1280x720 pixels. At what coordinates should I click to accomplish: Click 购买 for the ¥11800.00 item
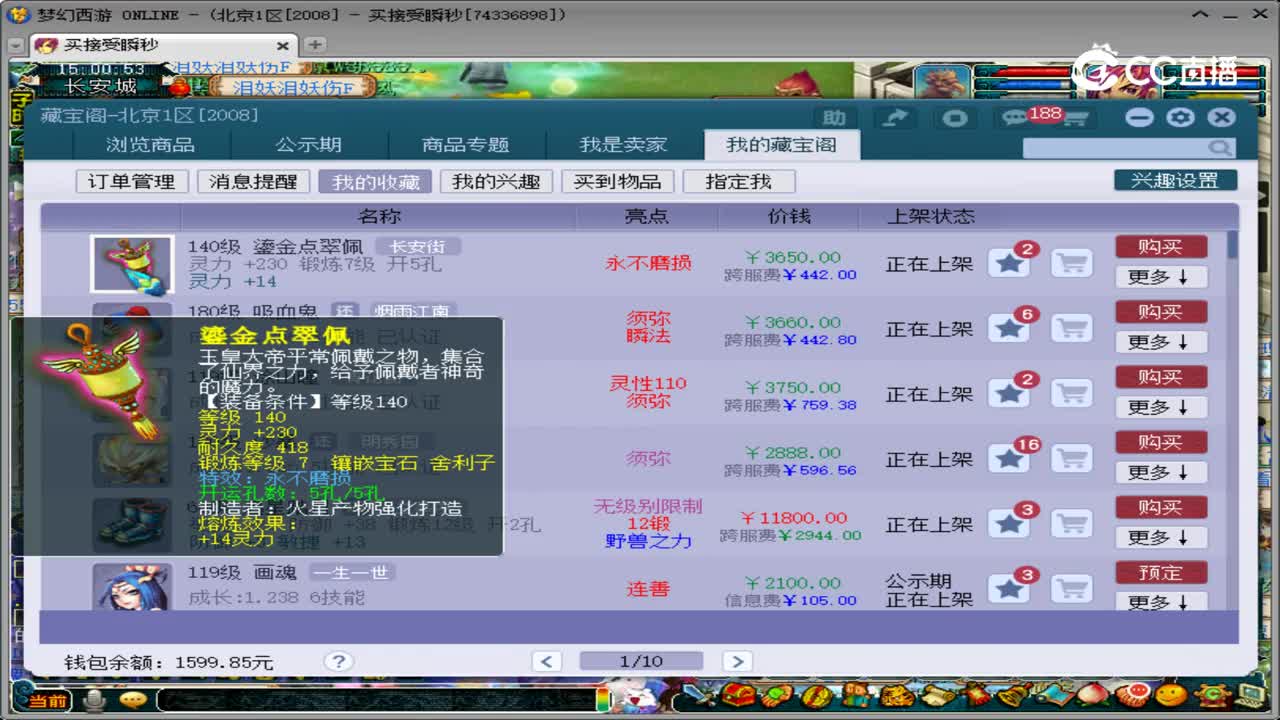[1160, 507]
